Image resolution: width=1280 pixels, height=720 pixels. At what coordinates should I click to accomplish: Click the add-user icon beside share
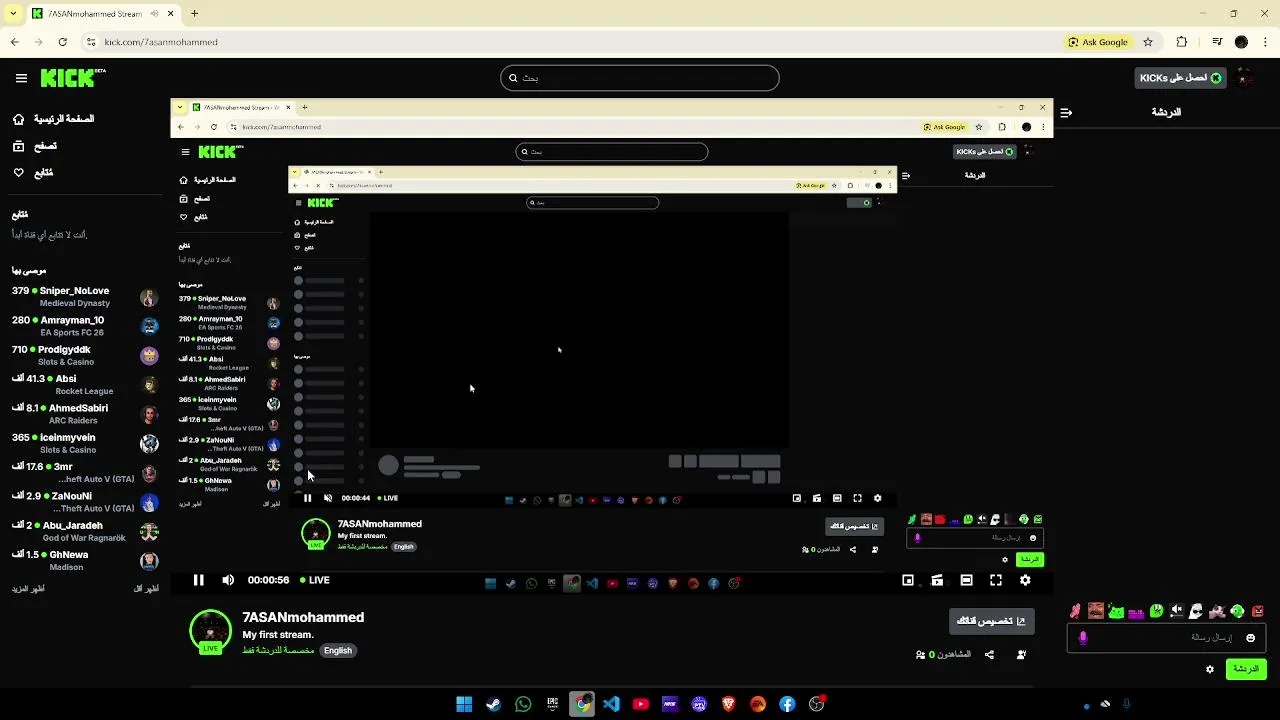tap(1021, 655)
